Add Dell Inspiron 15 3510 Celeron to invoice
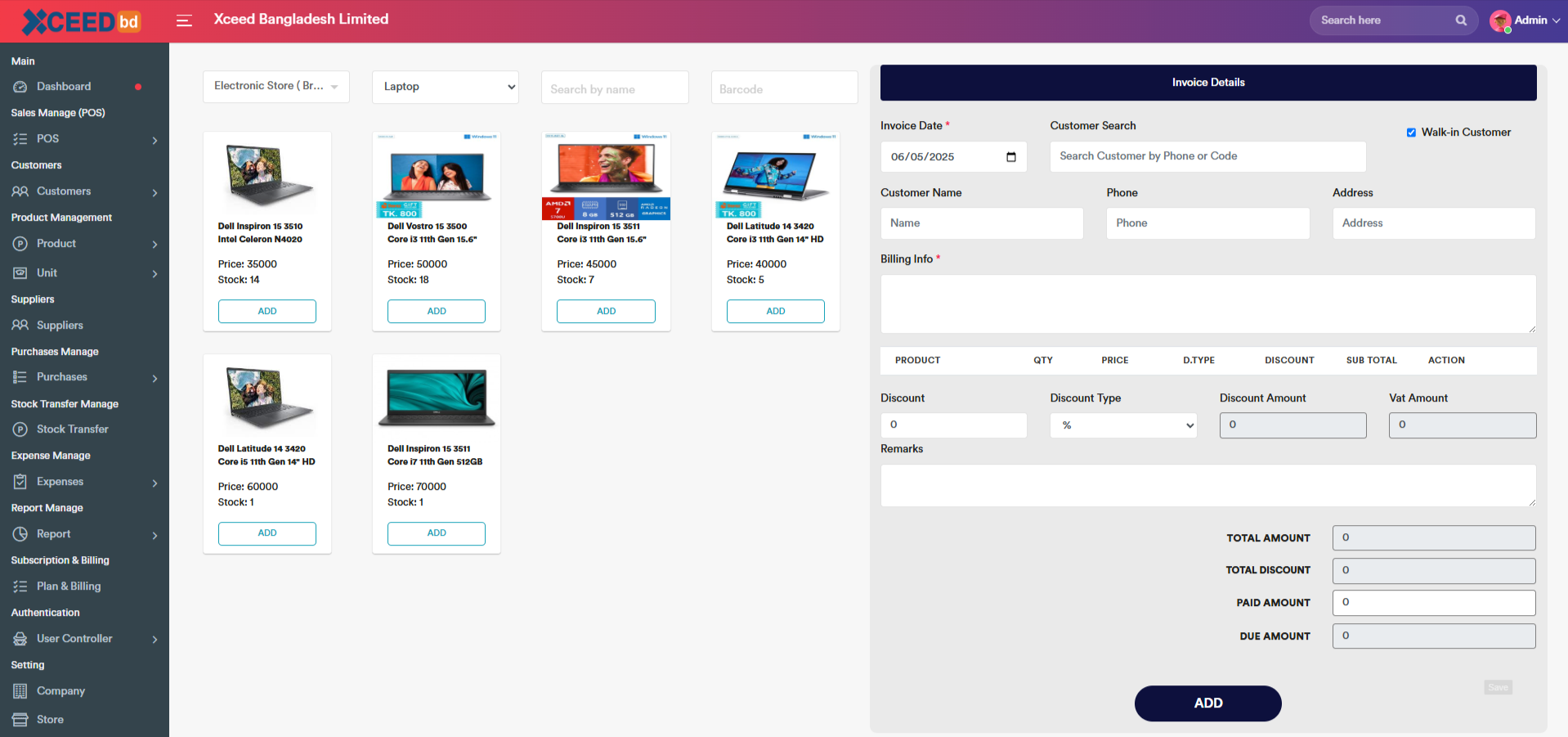Screen dimensions: 1568x737 [267, 311]
